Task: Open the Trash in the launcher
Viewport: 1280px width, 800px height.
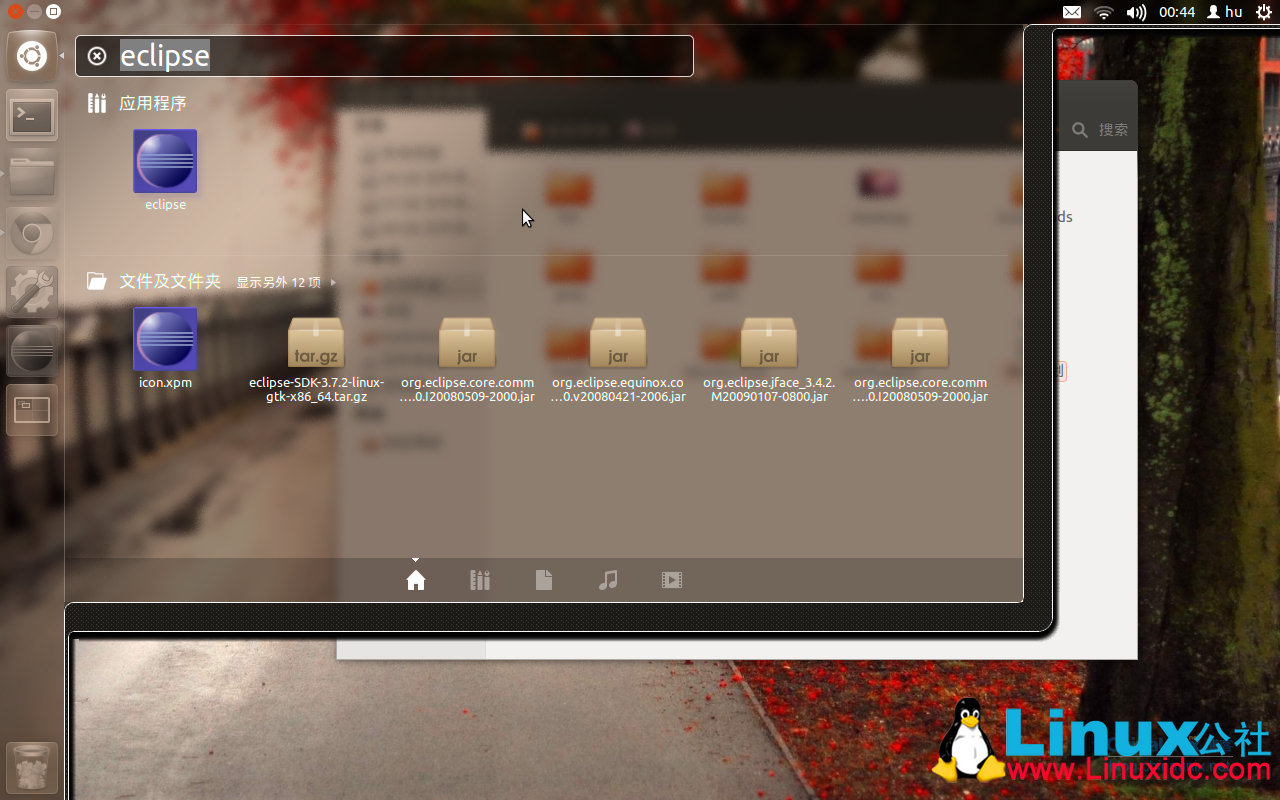Action: pyautogui.click(x=32, y=768)
